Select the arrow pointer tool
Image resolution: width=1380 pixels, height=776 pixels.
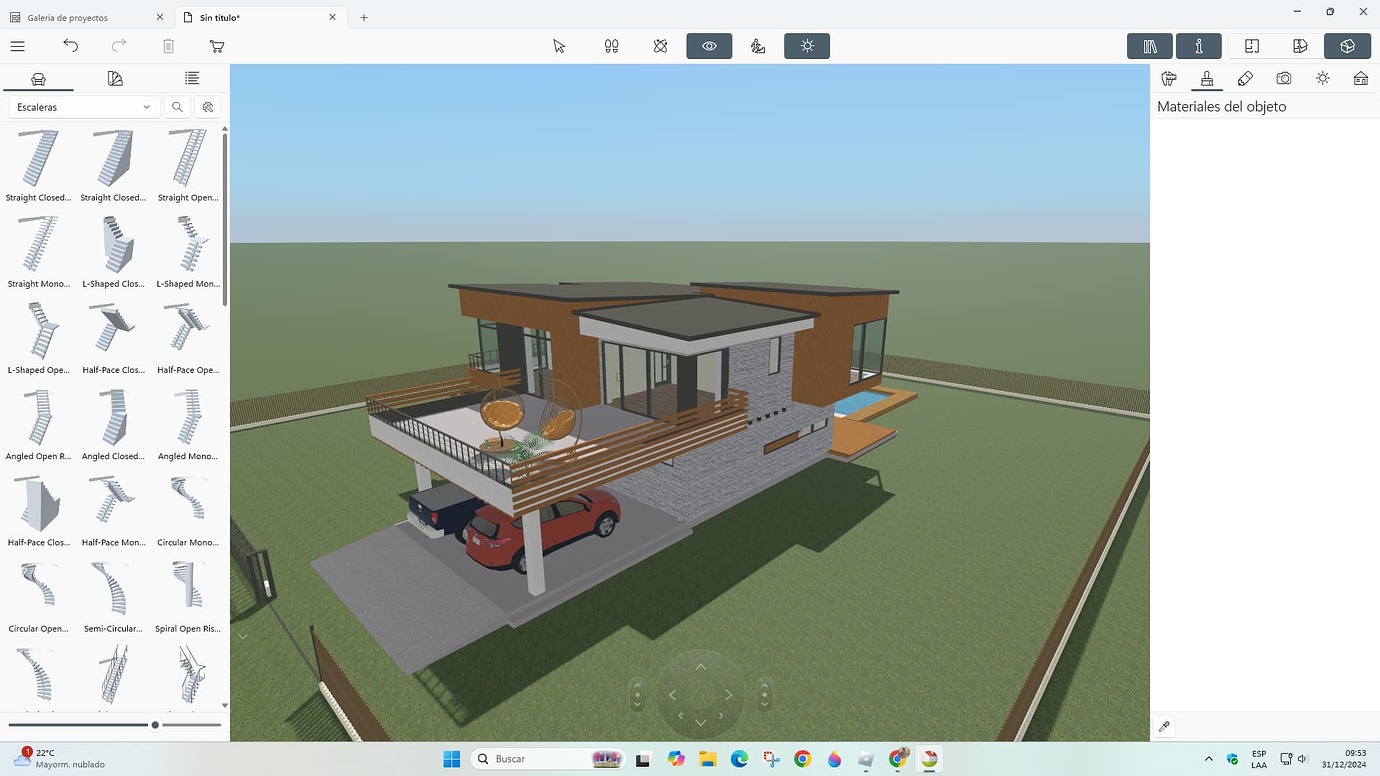pyautogui.click(x=559, y=46)
